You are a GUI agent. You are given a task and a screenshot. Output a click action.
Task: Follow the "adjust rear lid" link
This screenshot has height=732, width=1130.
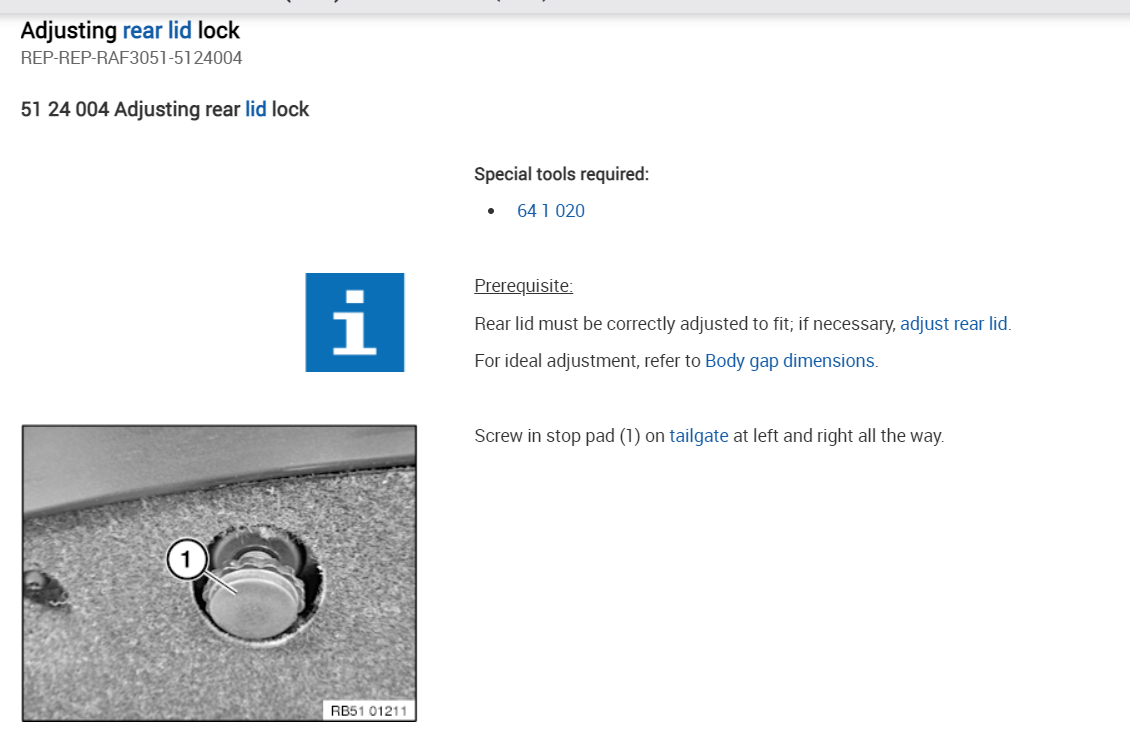tap(953, 324)
